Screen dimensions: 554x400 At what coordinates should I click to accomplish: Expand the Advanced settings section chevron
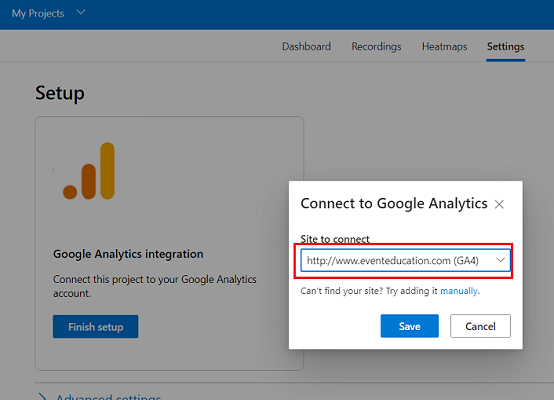(42, 396)
